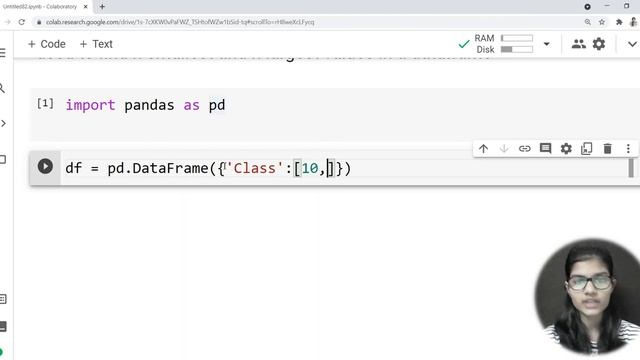Open a new browser tab
This screenshot has width=640, height=360.
(102, 7)
